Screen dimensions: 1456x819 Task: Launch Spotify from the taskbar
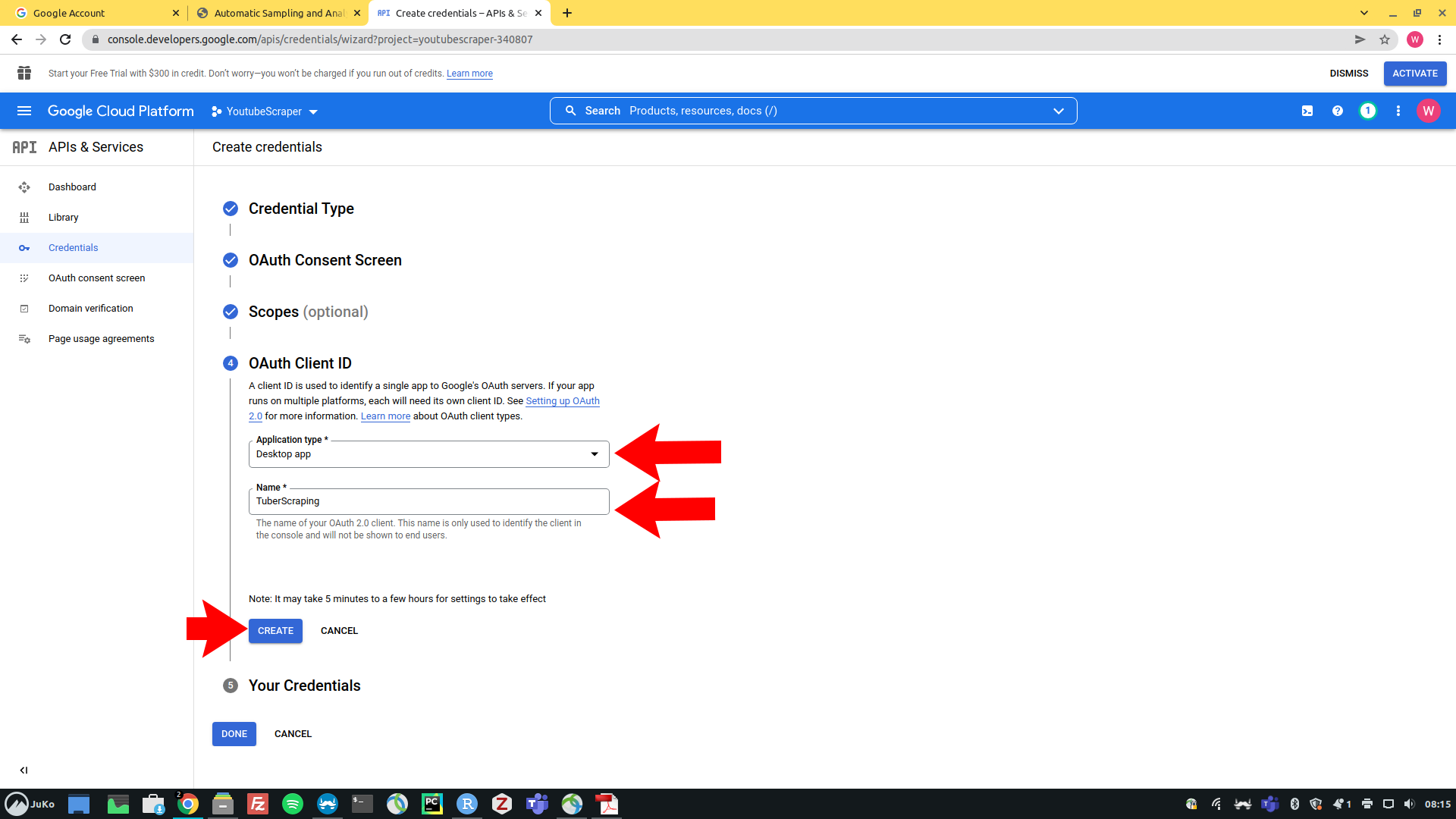tap(293, 804)
